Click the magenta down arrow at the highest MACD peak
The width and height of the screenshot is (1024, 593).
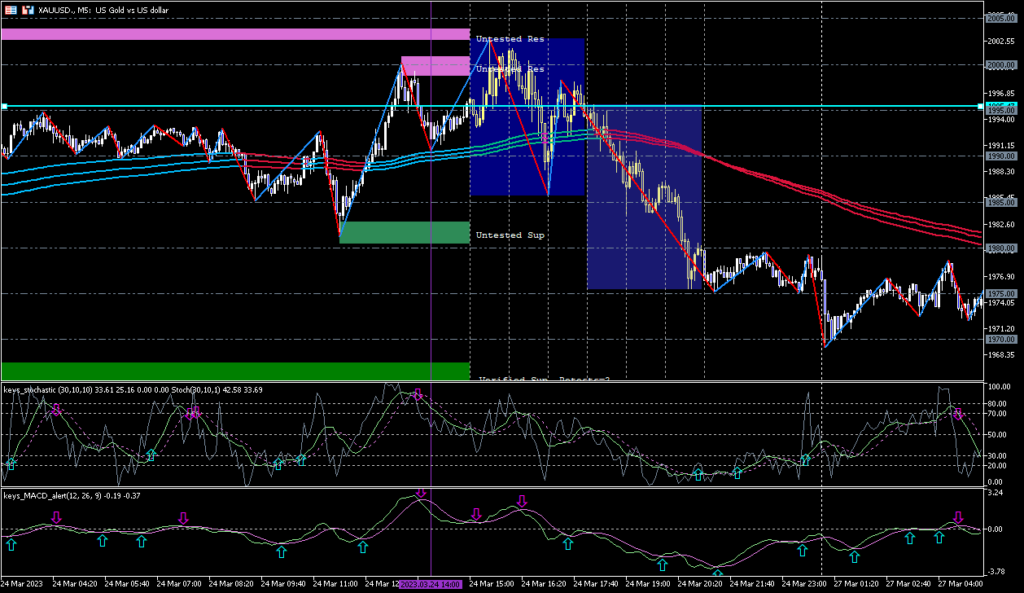(421, 493)
